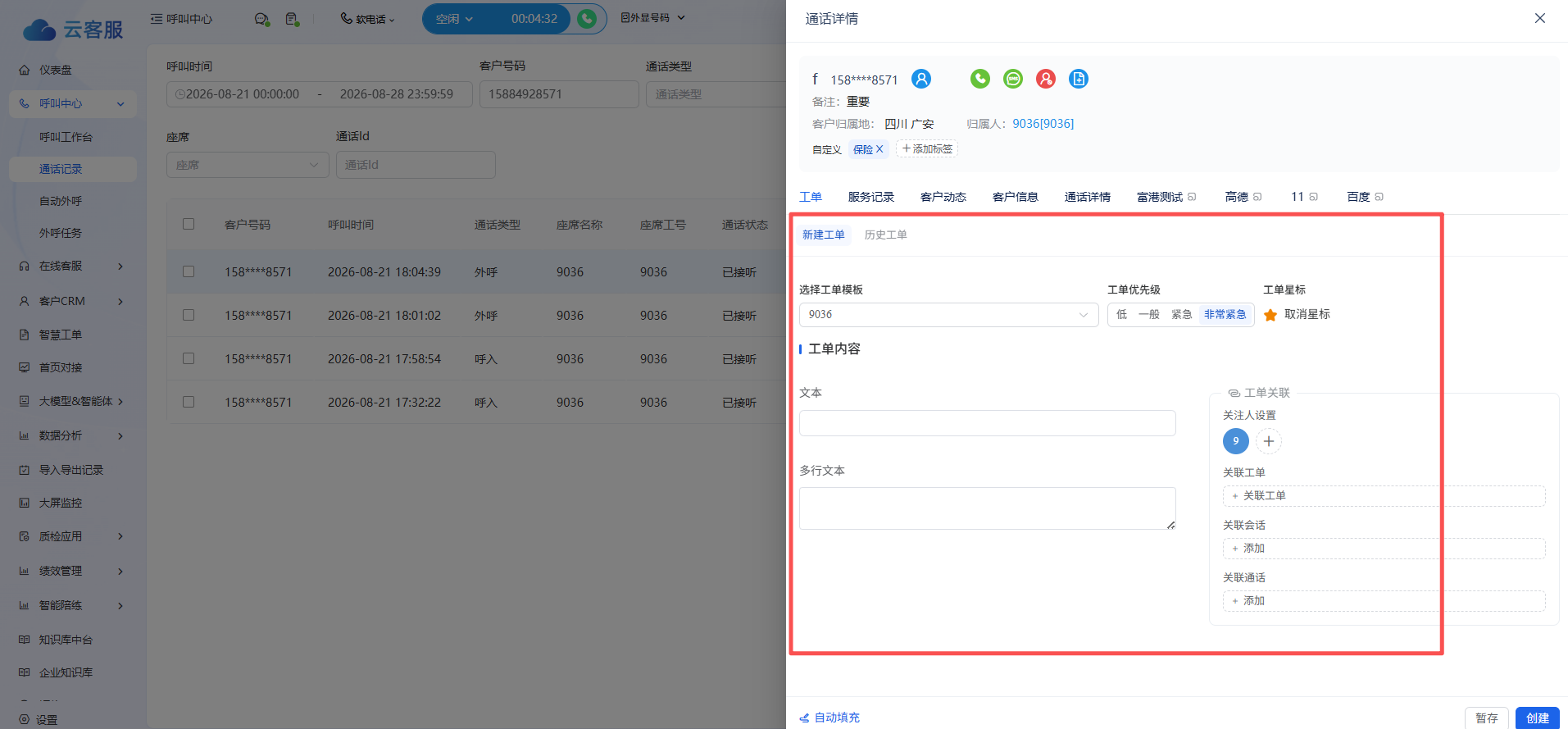Switch to the 服务记录 tab
Image resolution: width=1568 pixels, height=729 pixels.
870,197
